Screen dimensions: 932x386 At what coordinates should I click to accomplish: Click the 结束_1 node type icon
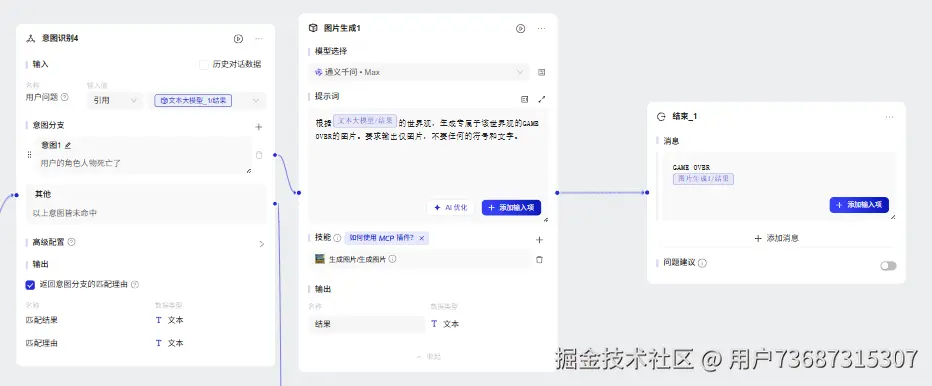660,117
